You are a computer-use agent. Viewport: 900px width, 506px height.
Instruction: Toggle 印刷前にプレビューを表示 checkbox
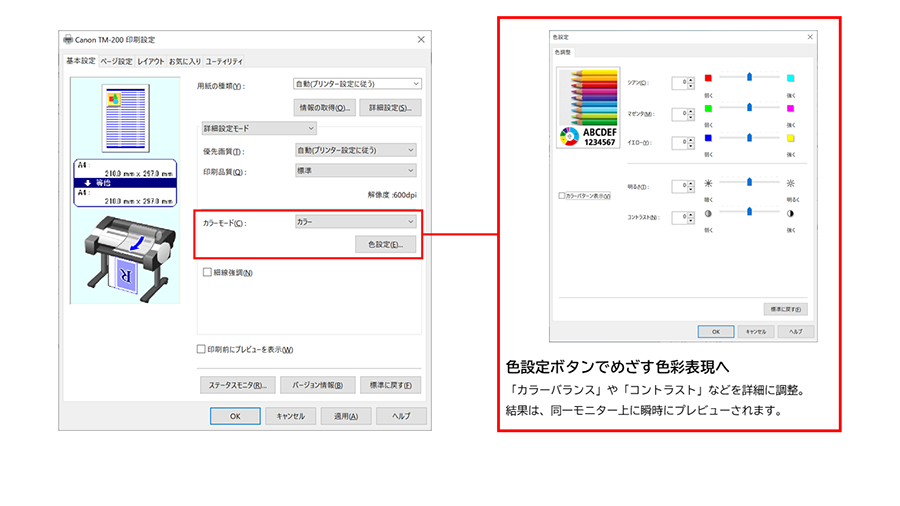click(x=201, y=349)
